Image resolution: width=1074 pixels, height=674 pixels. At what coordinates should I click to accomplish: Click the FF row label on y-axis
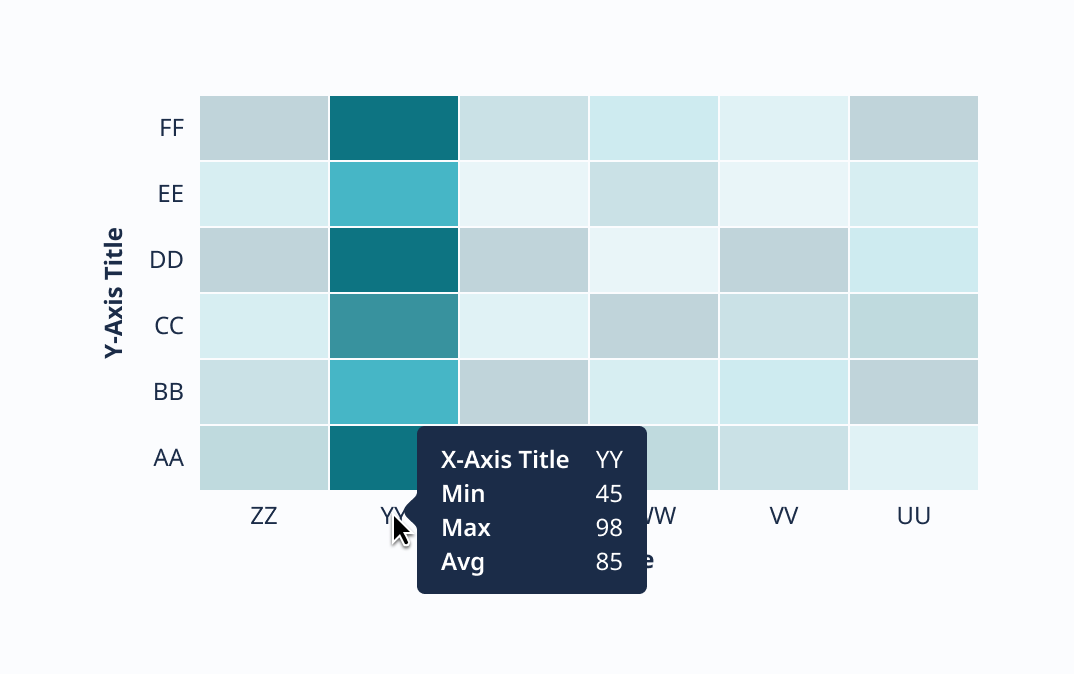point(171,128)
